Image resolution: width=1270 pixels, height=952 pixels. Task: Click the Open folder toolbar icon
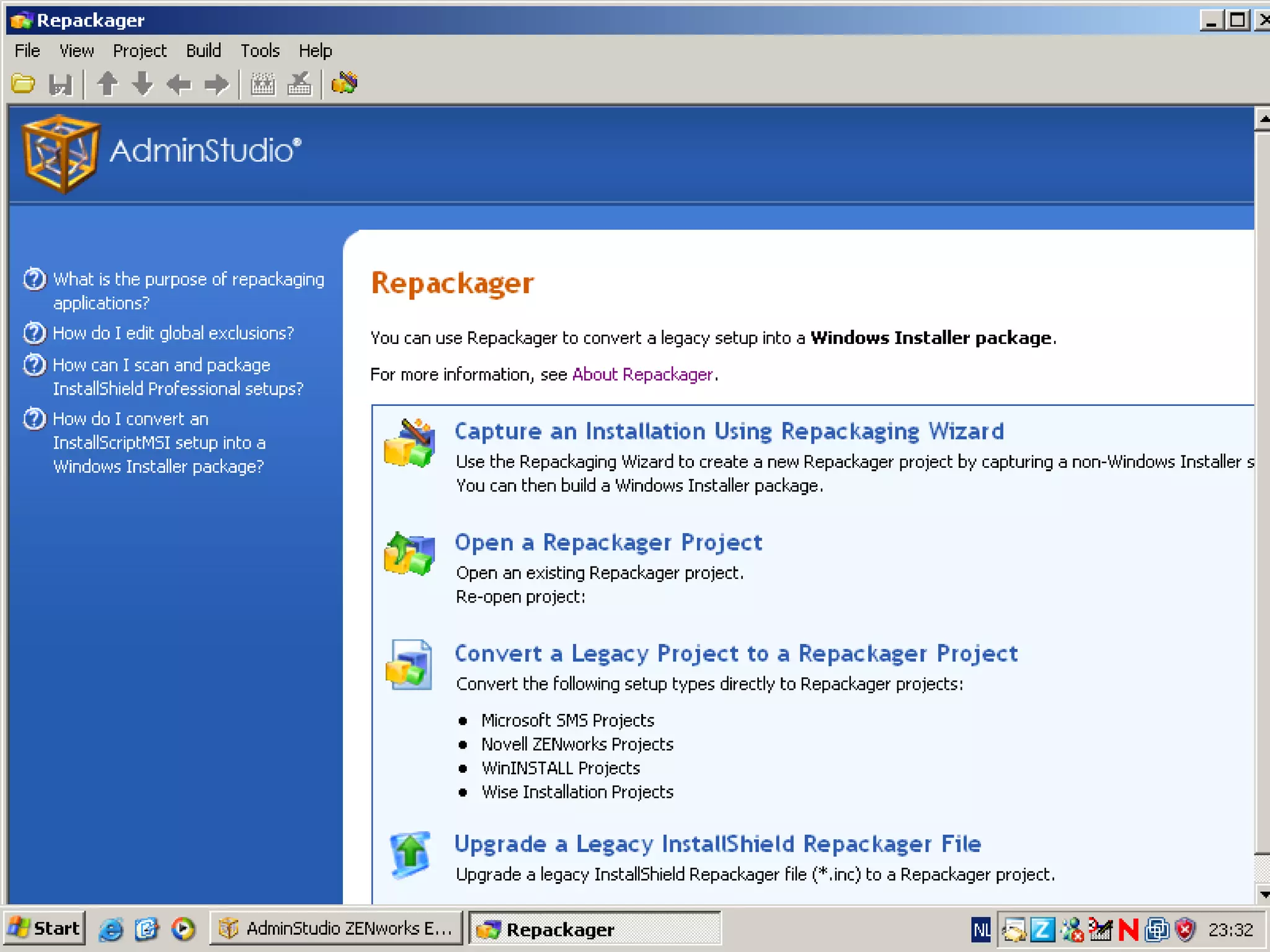[x=24, y=84]
